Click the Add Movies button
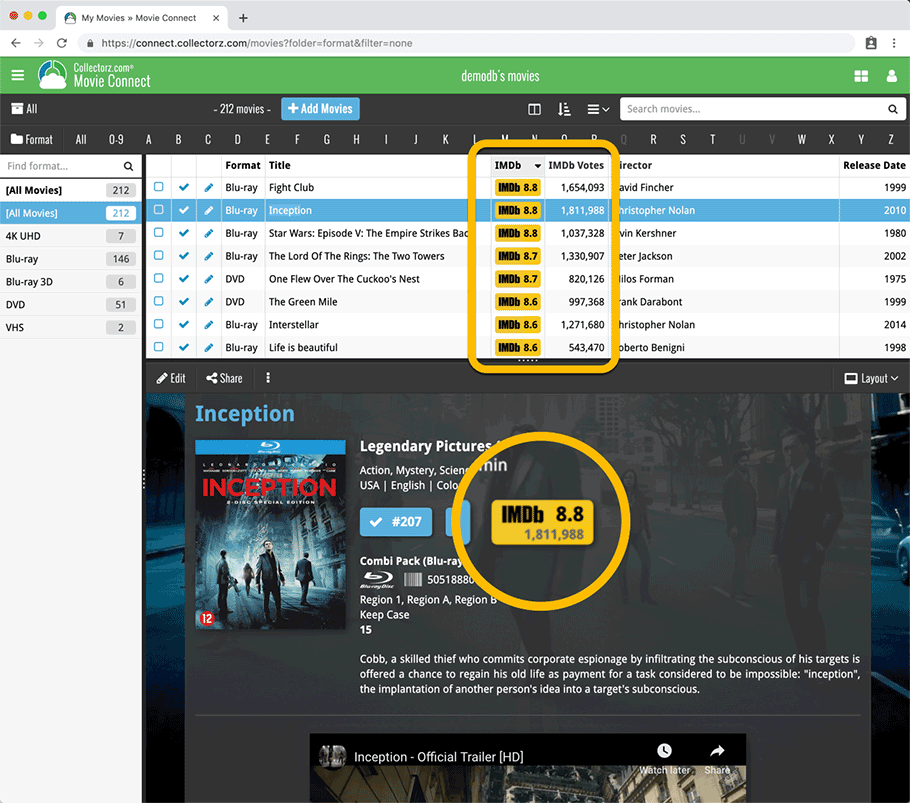Image resolution: width=910 pixels, height=803 pixels. 320,109
